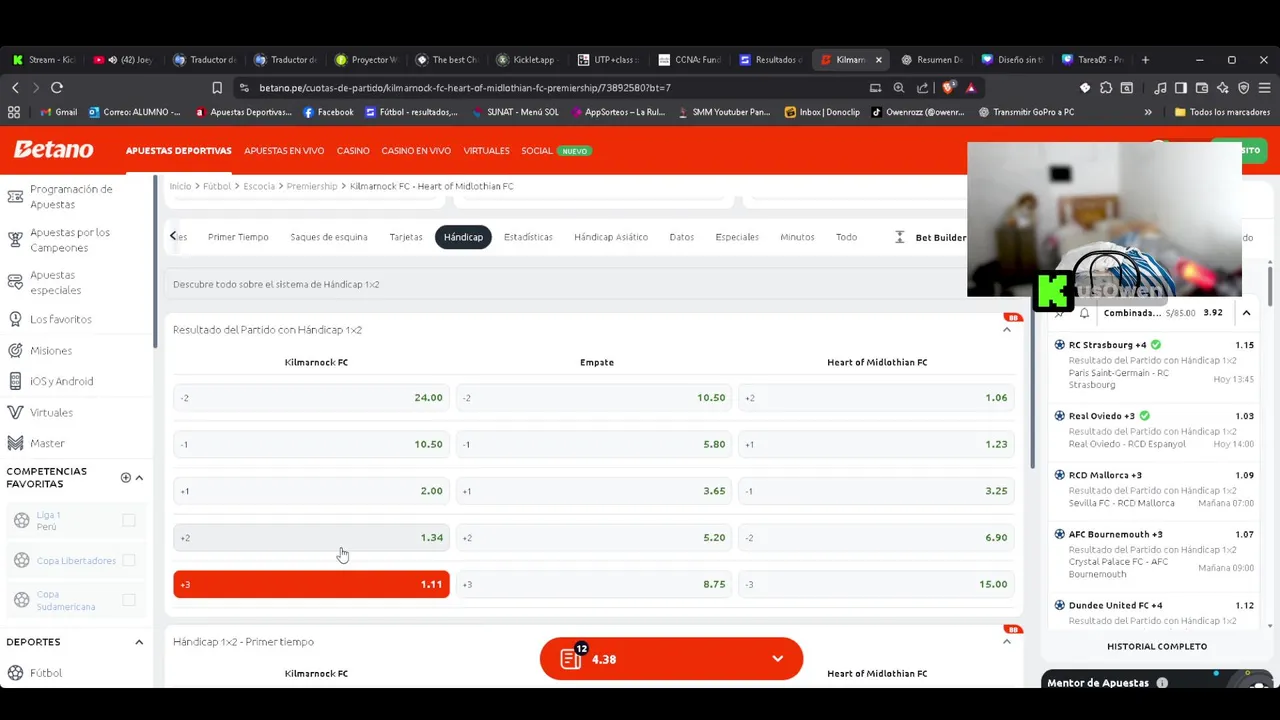Switch to Saques de esquina tab

[329, 237]
